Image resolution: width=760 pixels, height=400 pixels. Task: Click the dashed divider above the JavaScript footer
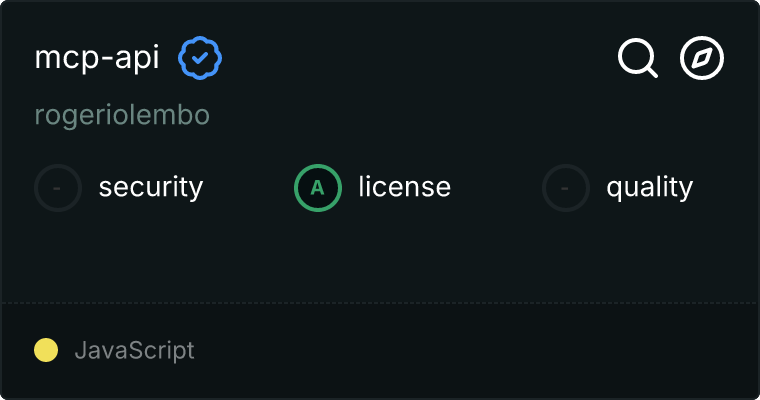point(380,302)
